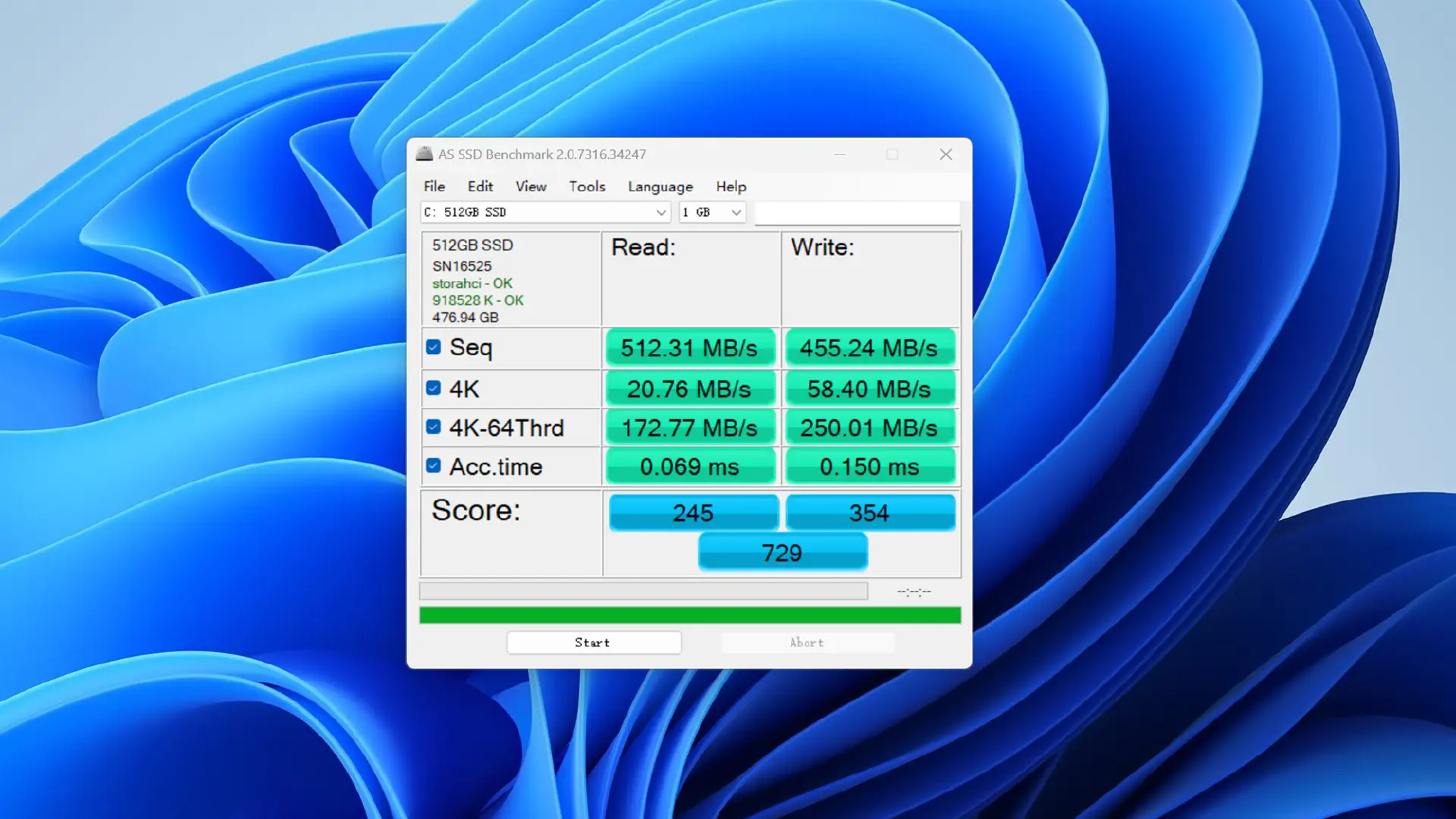Click the read access time 0.069 ms

[x=690, y=466]
